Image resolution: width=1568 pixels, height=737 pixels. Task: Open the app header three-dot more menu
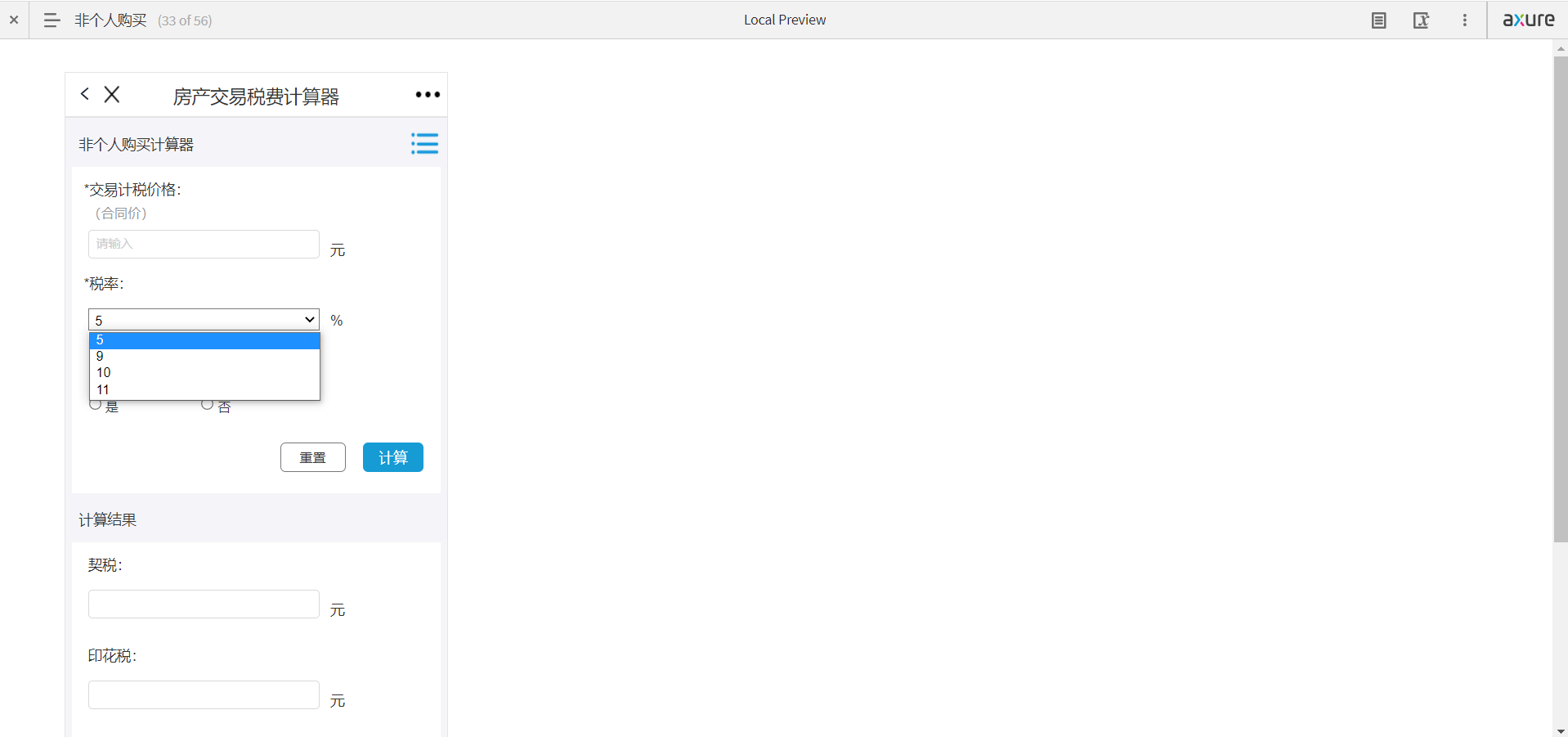tap(428, 95)
